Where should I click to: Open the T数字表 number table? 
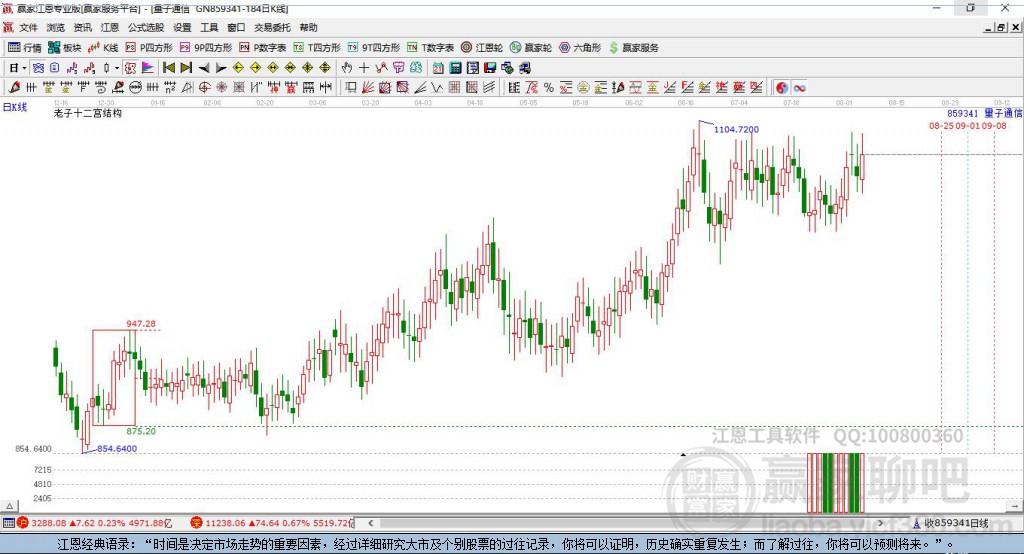coord(431,47)
